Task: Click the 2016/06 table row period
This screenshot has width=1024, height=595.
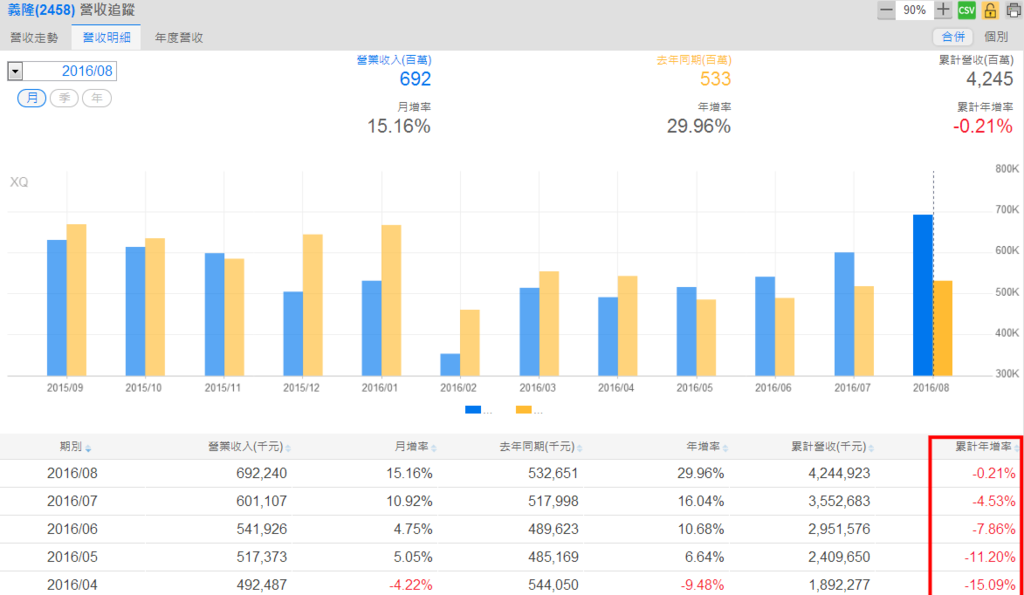Action: click(x=72, y=529)
